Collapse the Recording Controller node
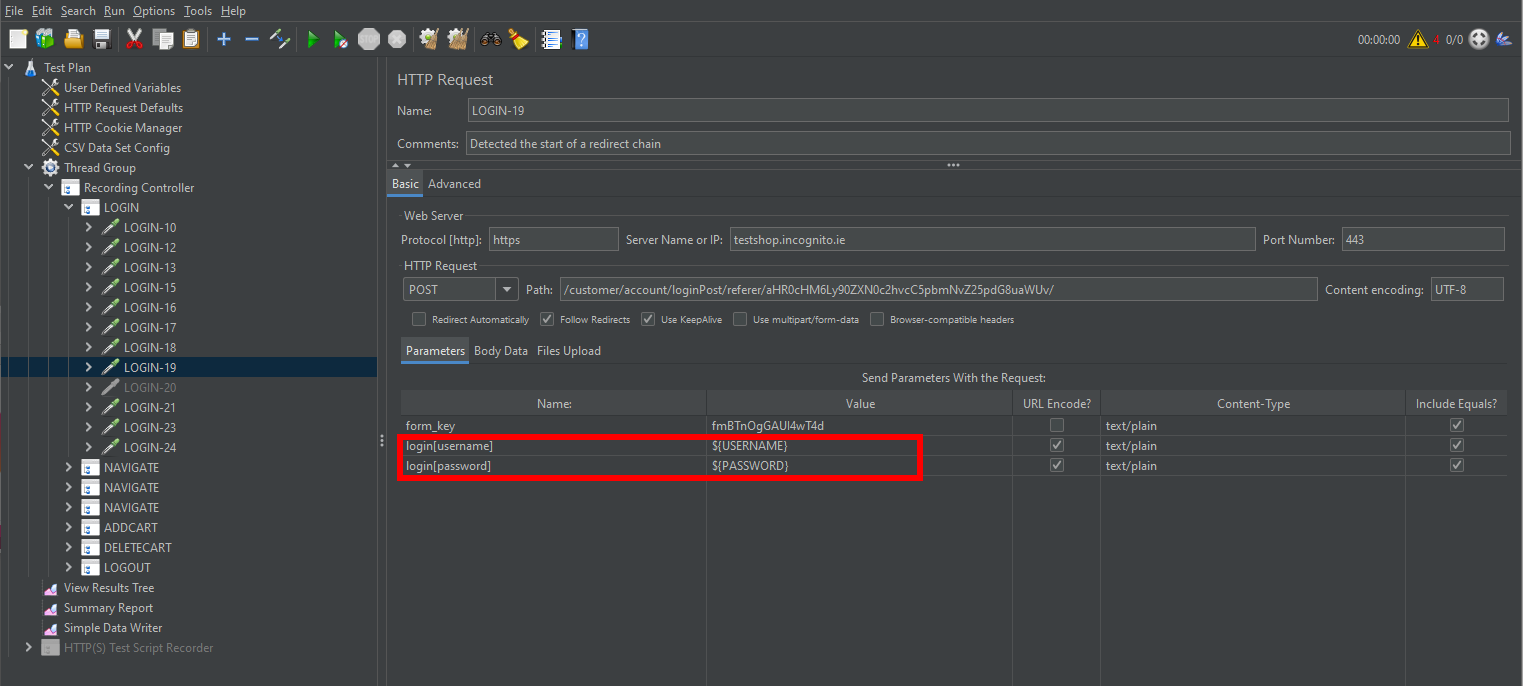 (x=49, y=187)
